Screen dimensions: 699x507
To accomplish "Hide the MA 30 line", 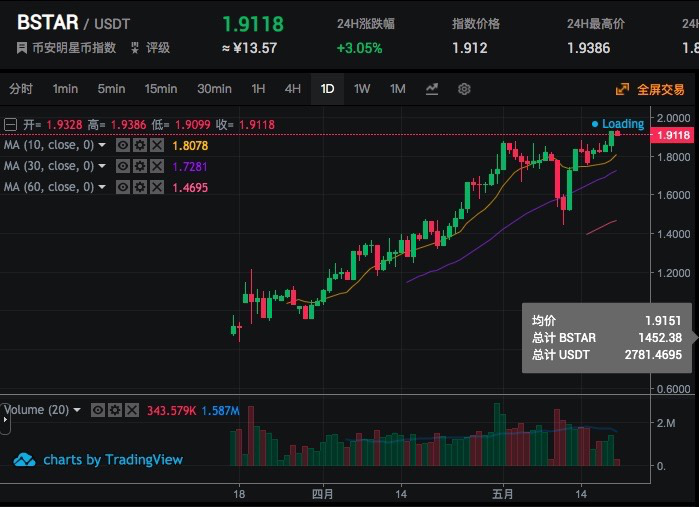I will pyautogui.click(x=123, y=166).
